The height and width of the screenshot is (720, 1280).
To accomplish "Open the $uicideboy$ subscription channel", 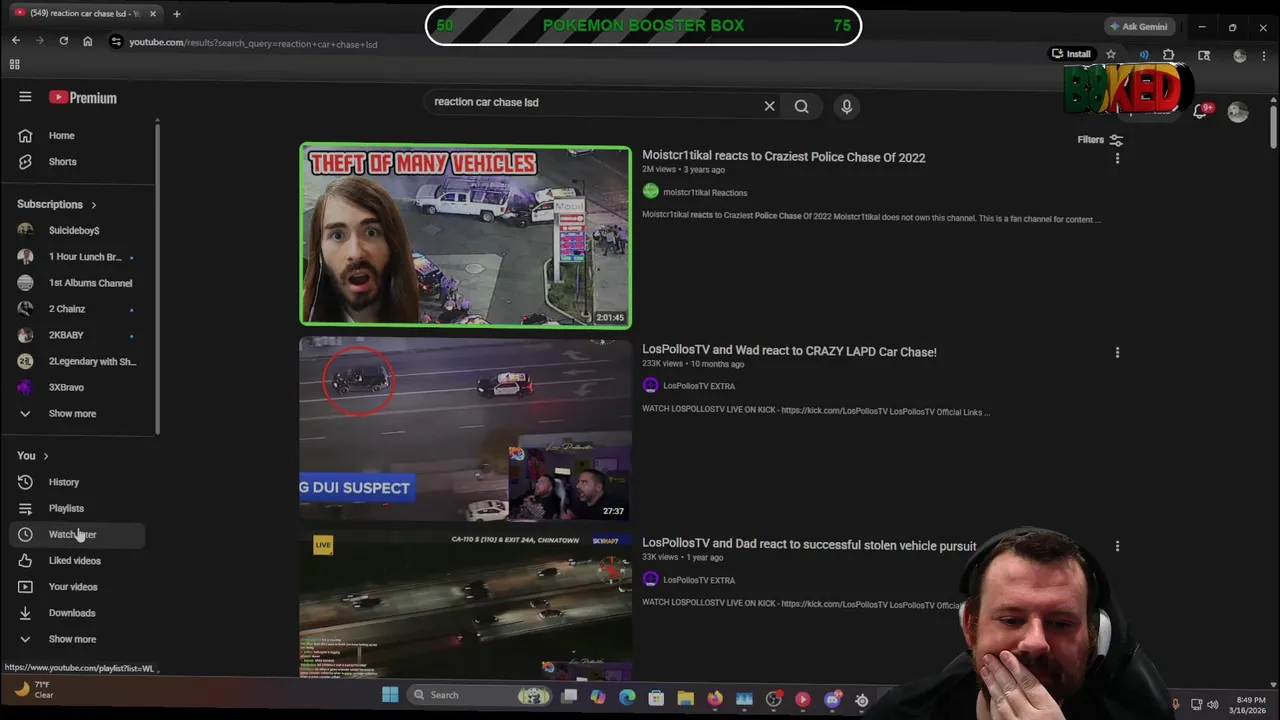I will (78, 230).
